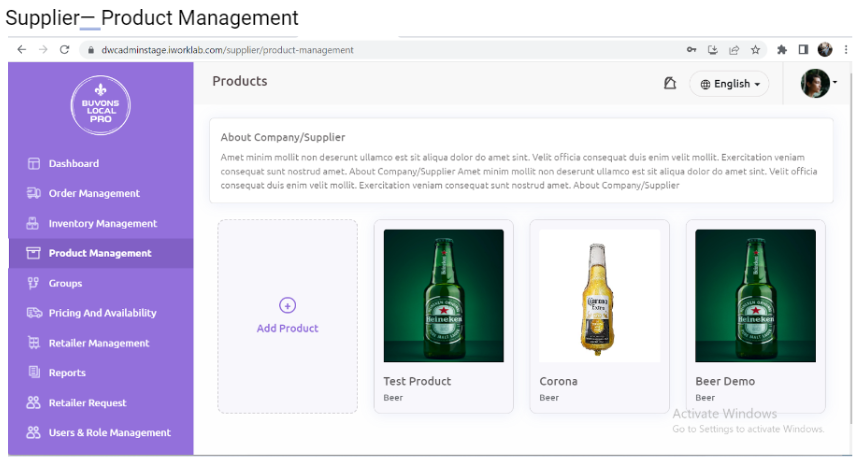Open the Corona product card
This screenshot has width=856, height=459.
pyautogui.click(x=599, y=315)
